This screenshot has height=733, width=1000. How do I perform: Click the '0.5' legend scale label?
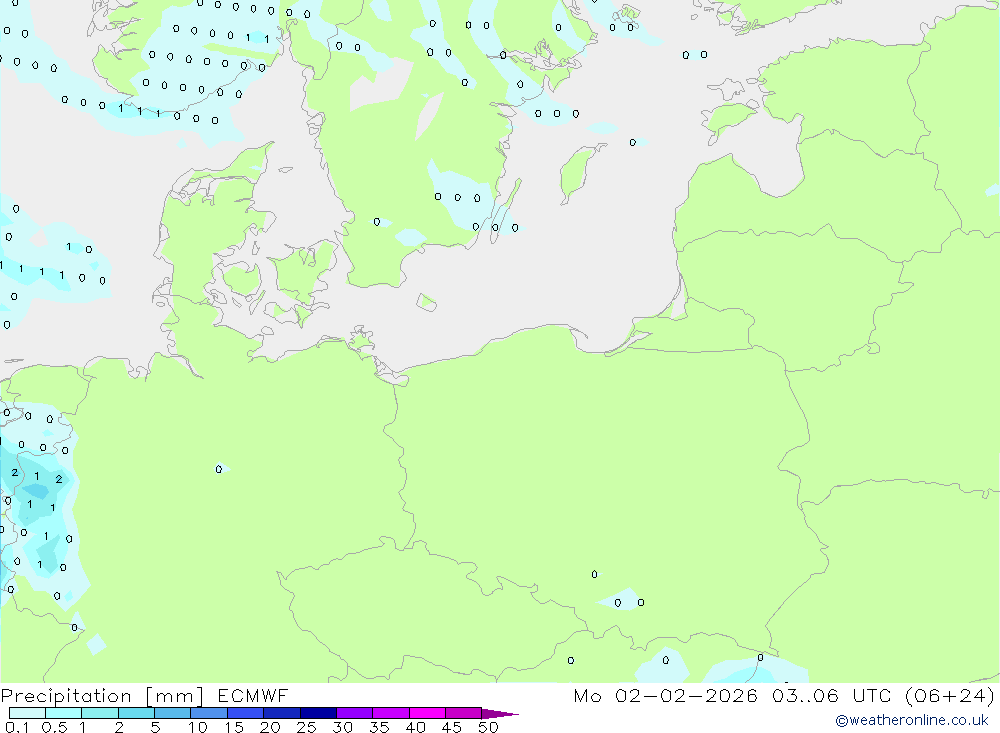click(x=54, y=727)
